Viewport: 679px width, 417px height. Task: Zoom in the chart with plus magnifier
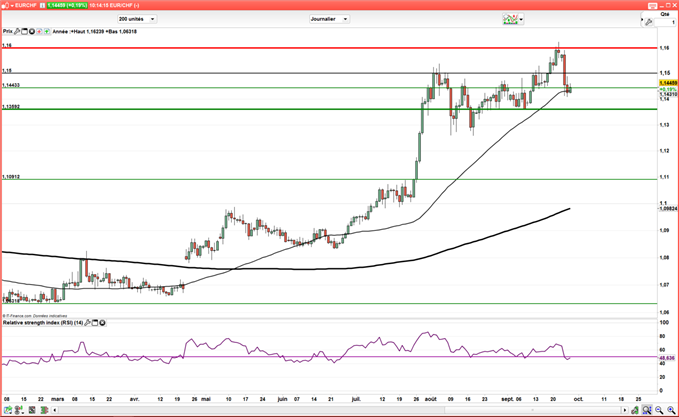[671, 410]
